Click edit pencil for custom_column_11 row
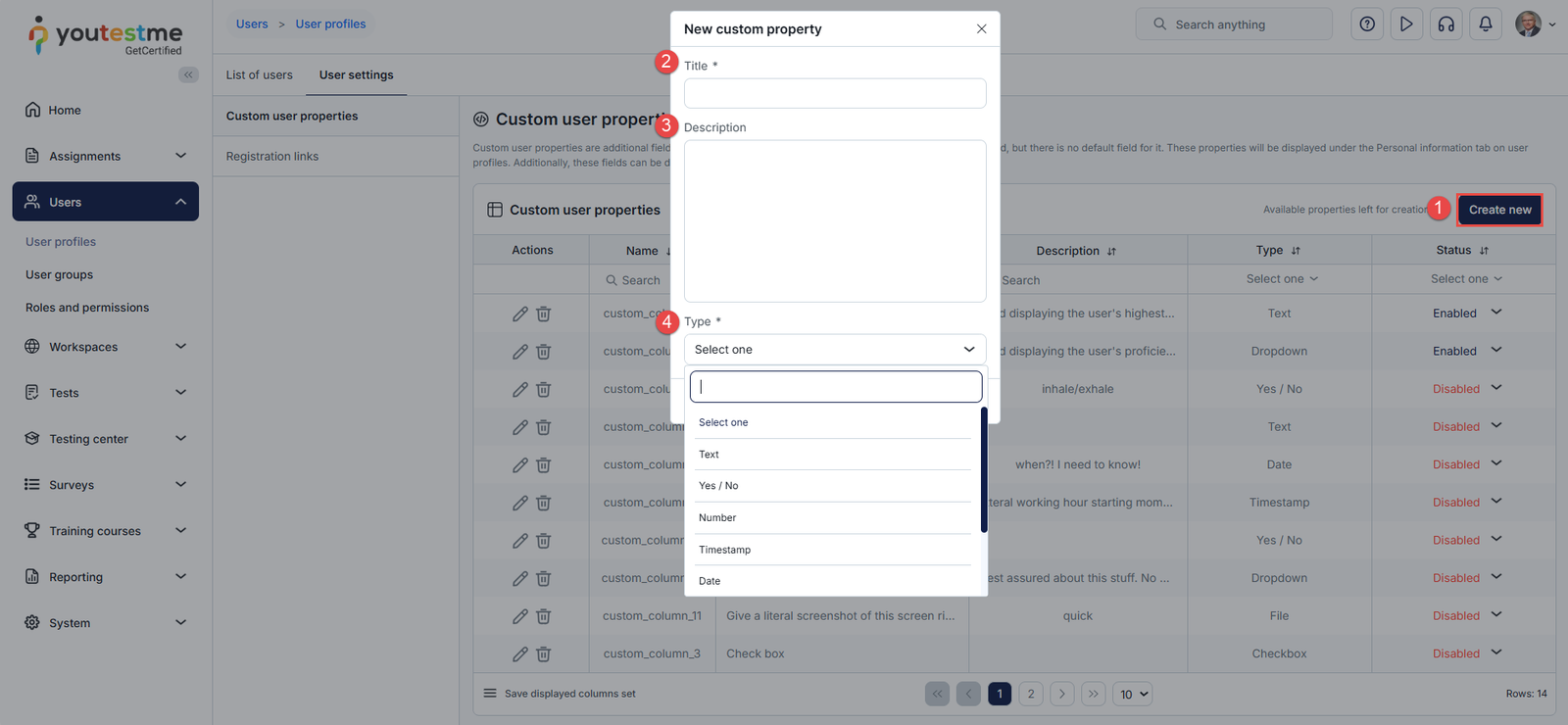Image resolution: width=1568 pixels, height=725 pixels. (x=520, y=616)
